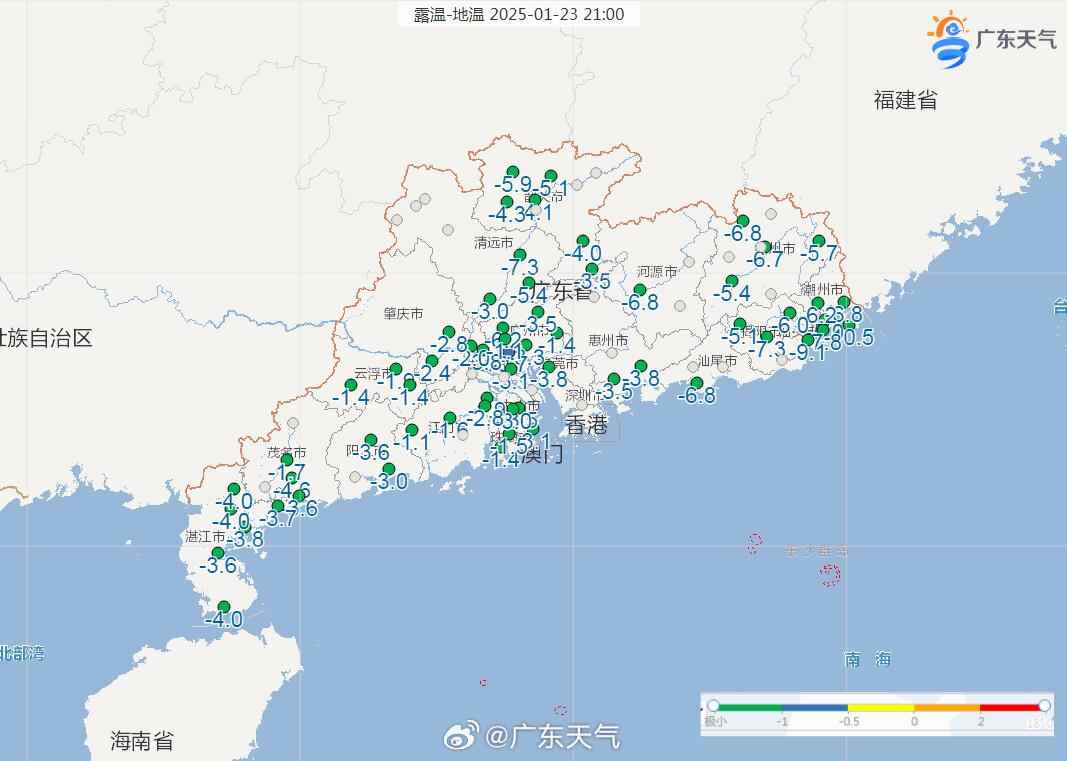This screenshot has width=1067, height=761.
Task: Click the left handle of the legend slider
Action: pyautogui.click(x=713, y=706)
